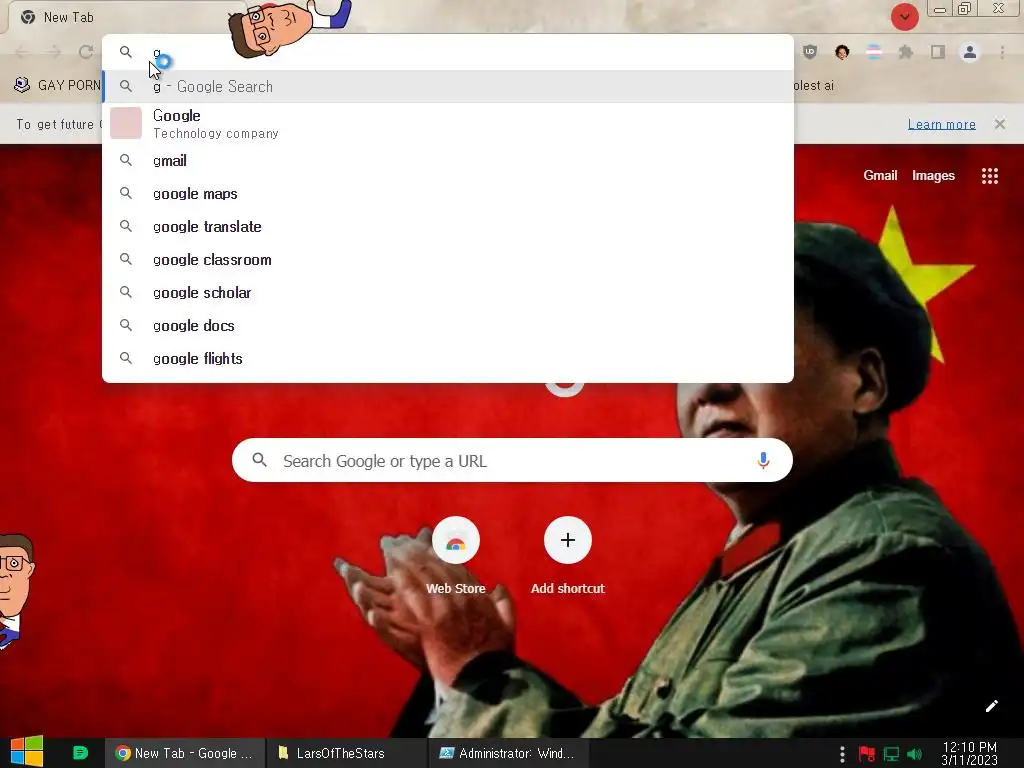
Task: Open the Google apps grid
Action: coord(989,176)
